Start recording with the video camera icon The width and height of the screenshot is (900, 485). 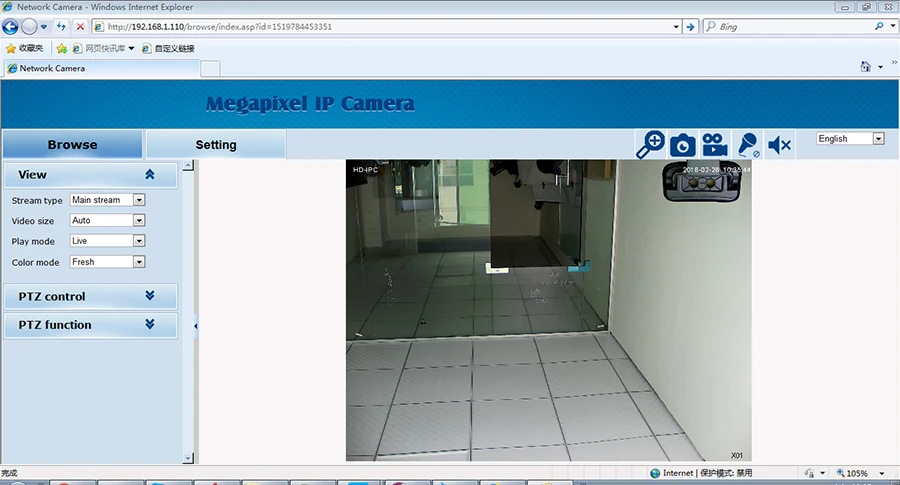pos(715,145)
